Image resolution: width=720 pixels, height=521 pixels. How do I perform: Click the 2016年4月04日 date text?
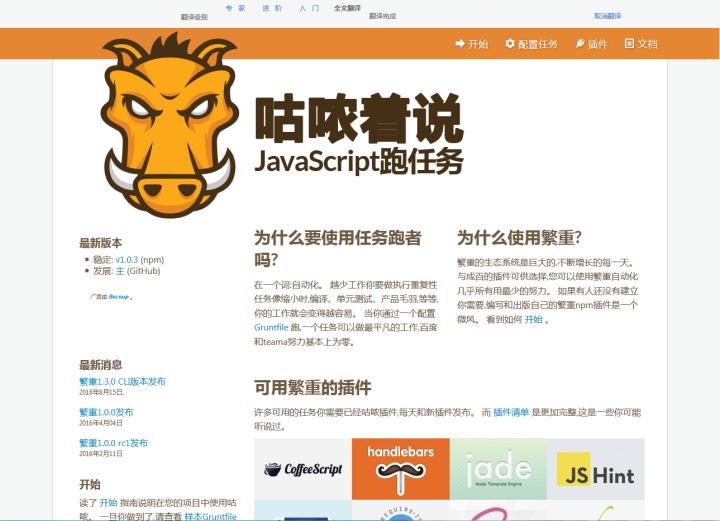[101, 423]
